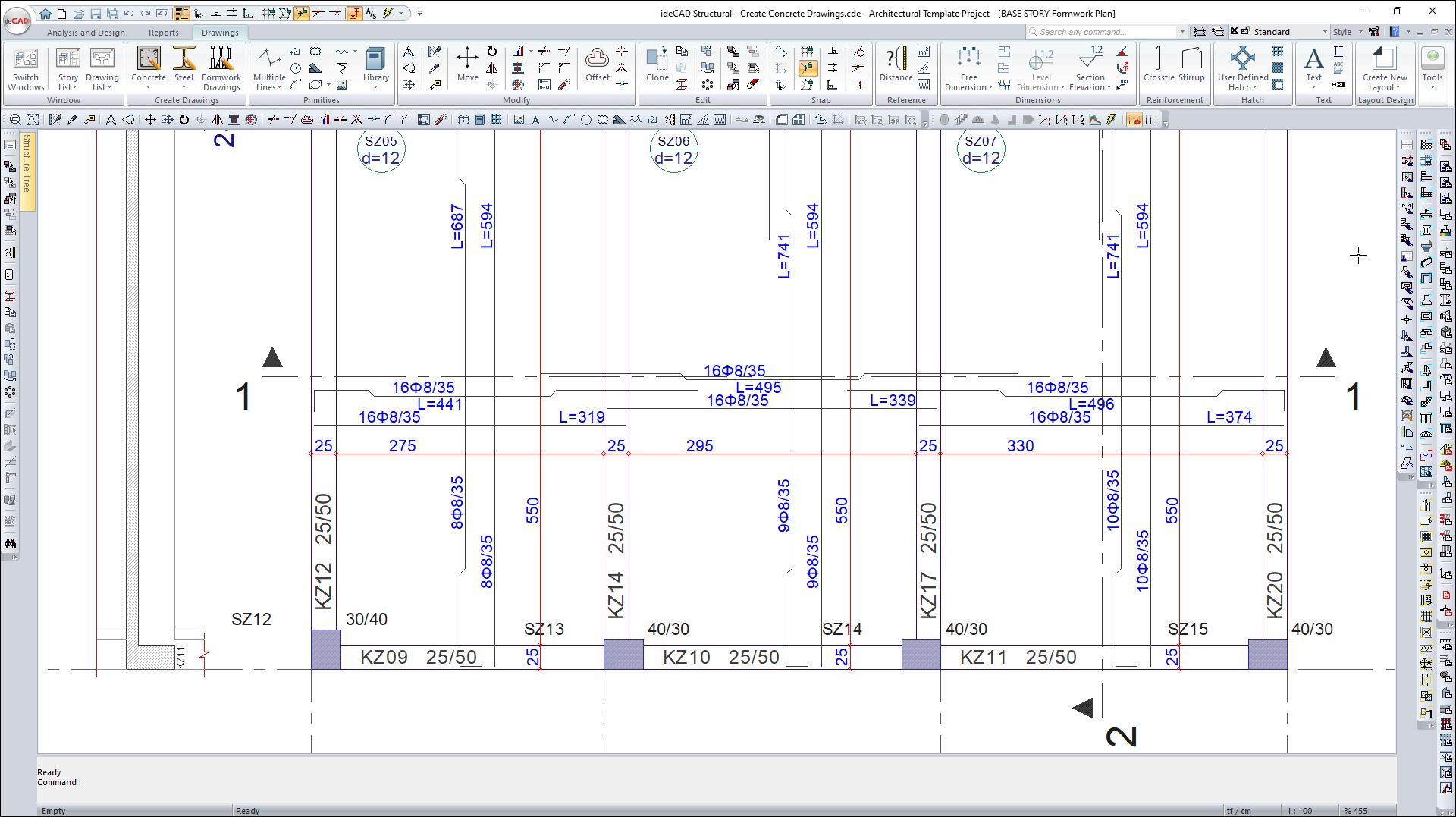This screenshot has height=817, width=1456.
Task: Select the Concrete drawing tool
Action: (148, 68)
